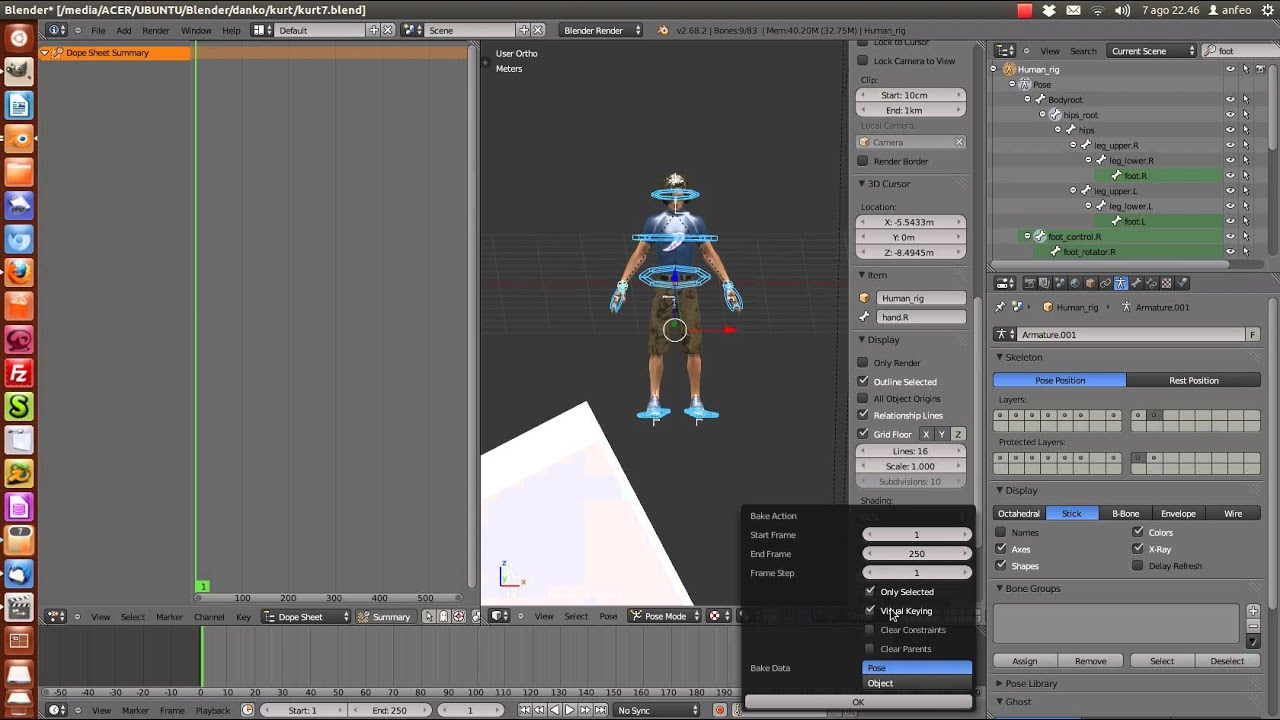1280x720 pixels.
Task: Open the Pose menu in 3D view header
Action: (x=608, y=616)
